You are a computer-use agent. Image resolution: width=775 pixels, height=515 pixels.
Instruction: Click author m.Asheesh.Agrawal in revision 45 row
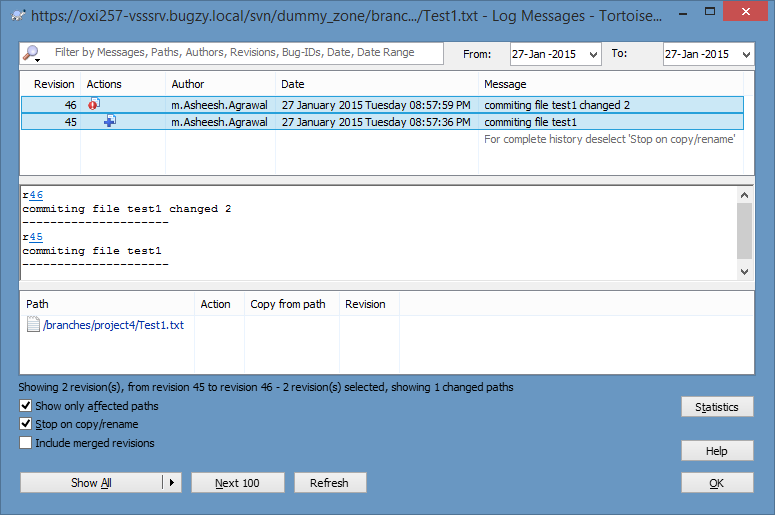(219, 122)
